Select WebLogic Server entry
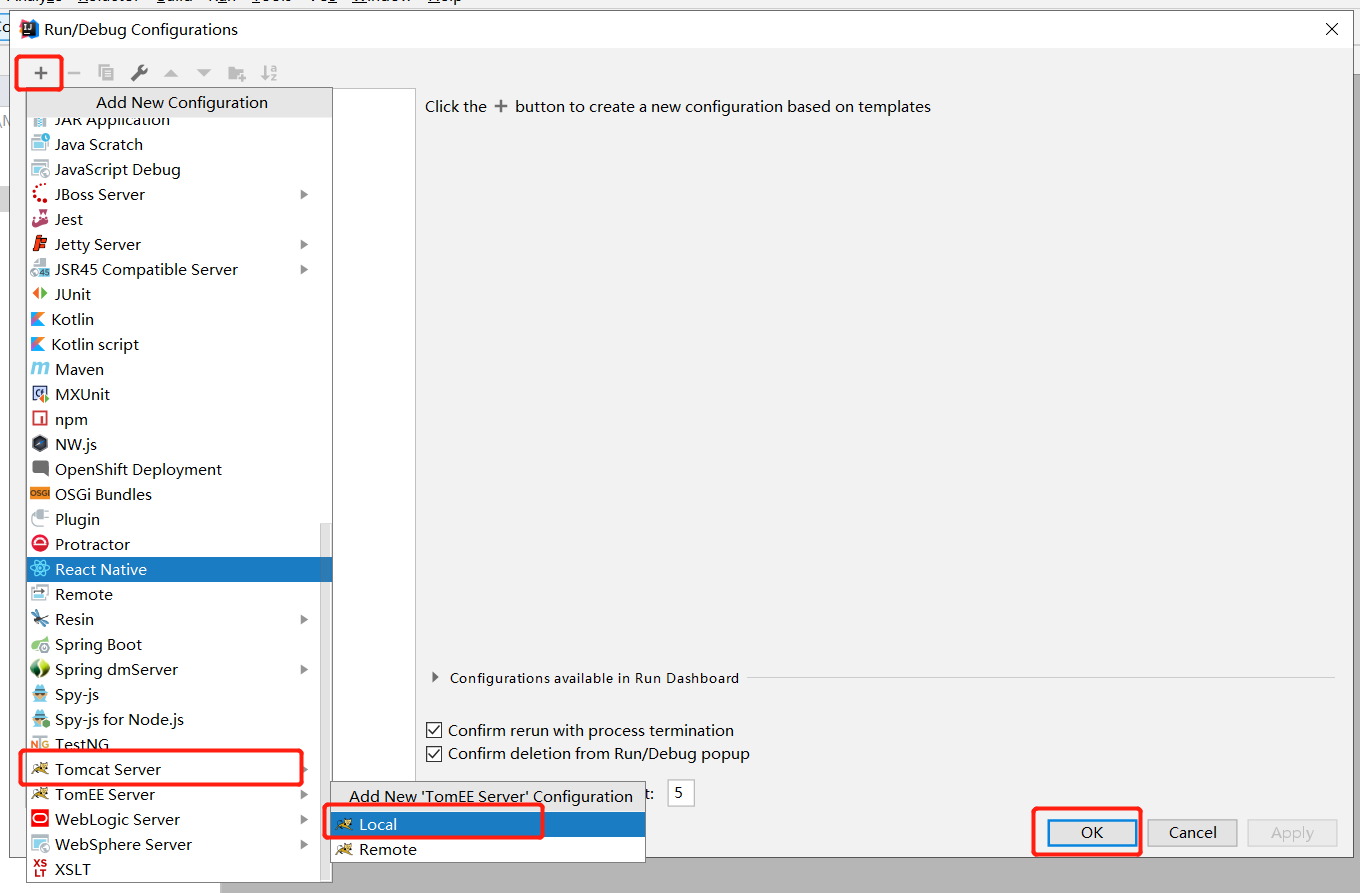Screen dimensions: 1360x893 (x=178, y=819)
